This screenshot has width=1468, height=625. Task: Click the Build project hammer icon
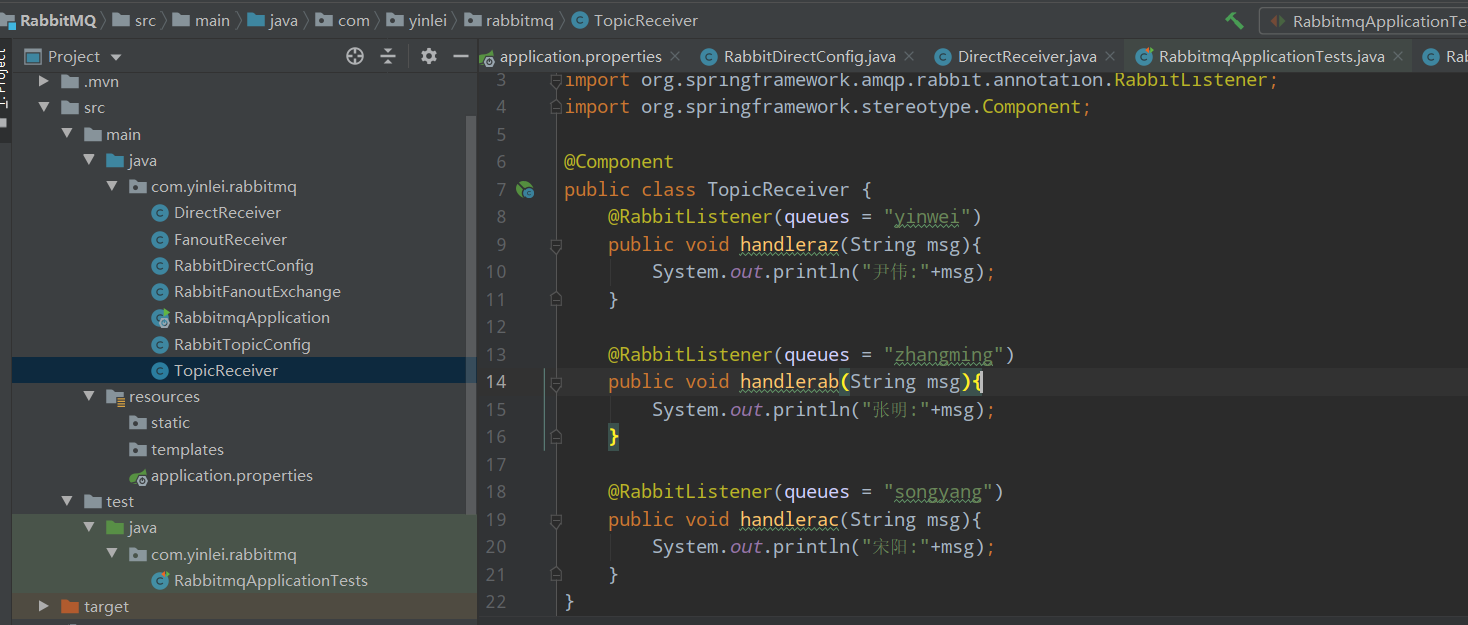[1234, 20]
